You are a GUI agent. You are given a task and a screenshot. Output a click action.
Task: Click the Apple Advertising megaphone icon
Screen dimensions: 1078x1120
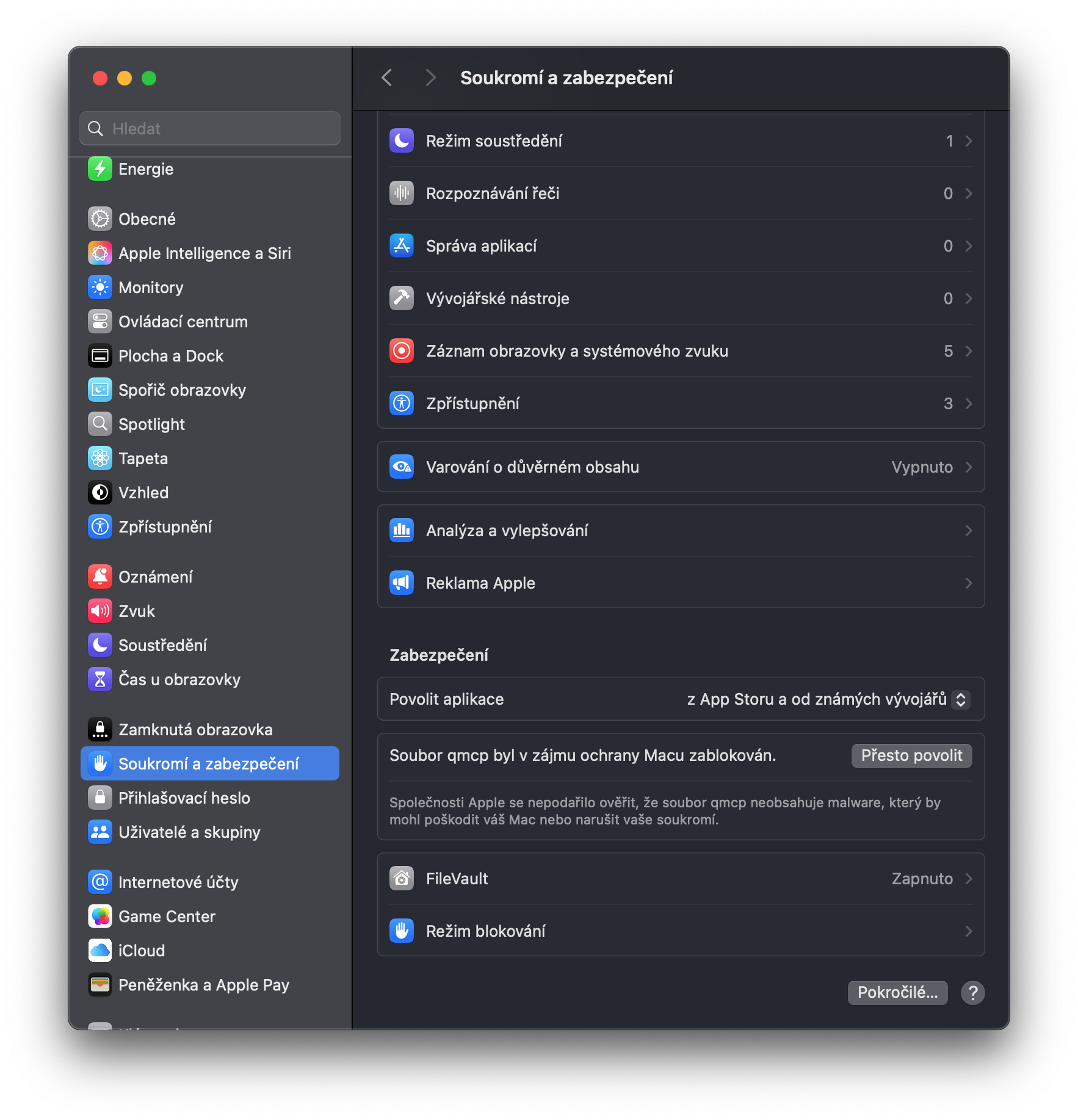[402, 583]
